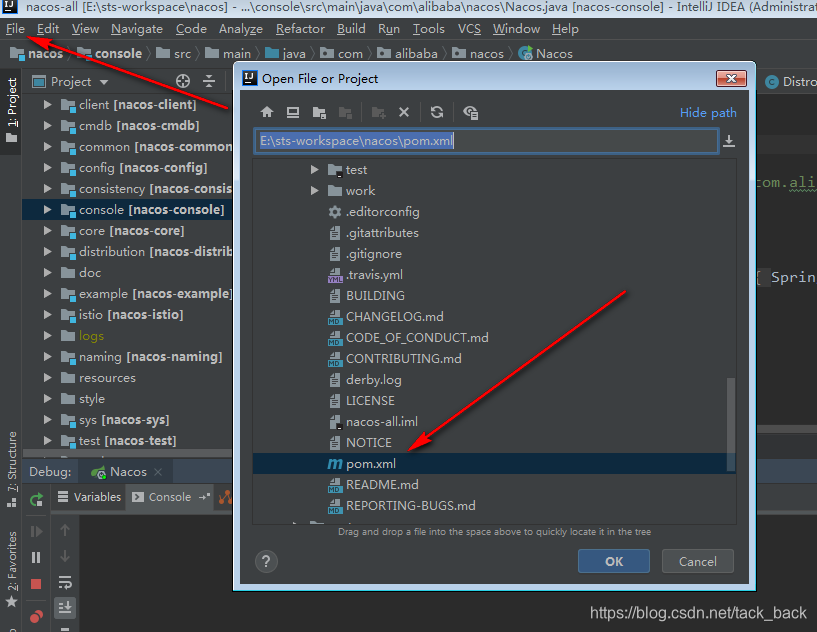Jump to project directory icon in dialog
The image size is (817, 632).
pyautogui.click(x=319, y=112)
